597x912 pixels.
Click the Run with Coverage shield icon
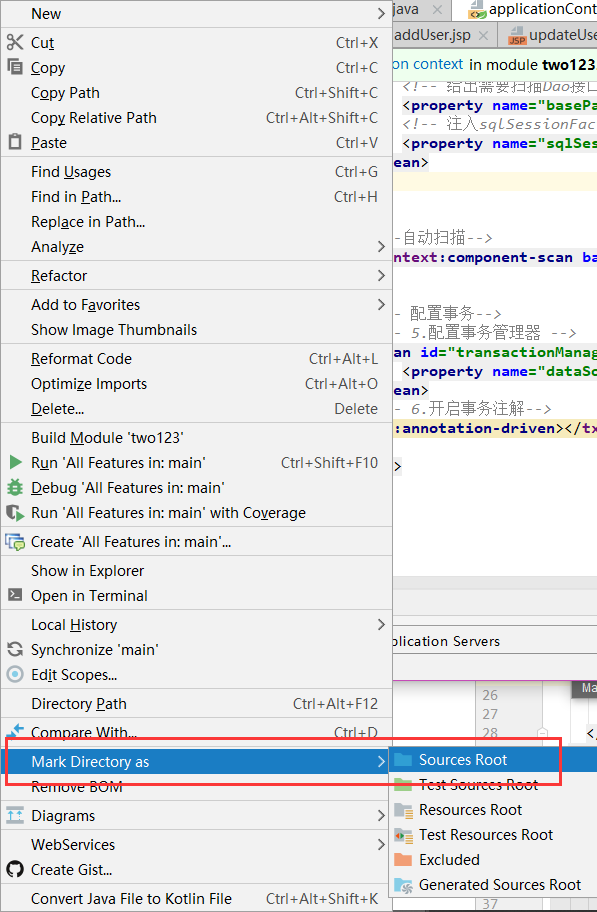point(15,512)
